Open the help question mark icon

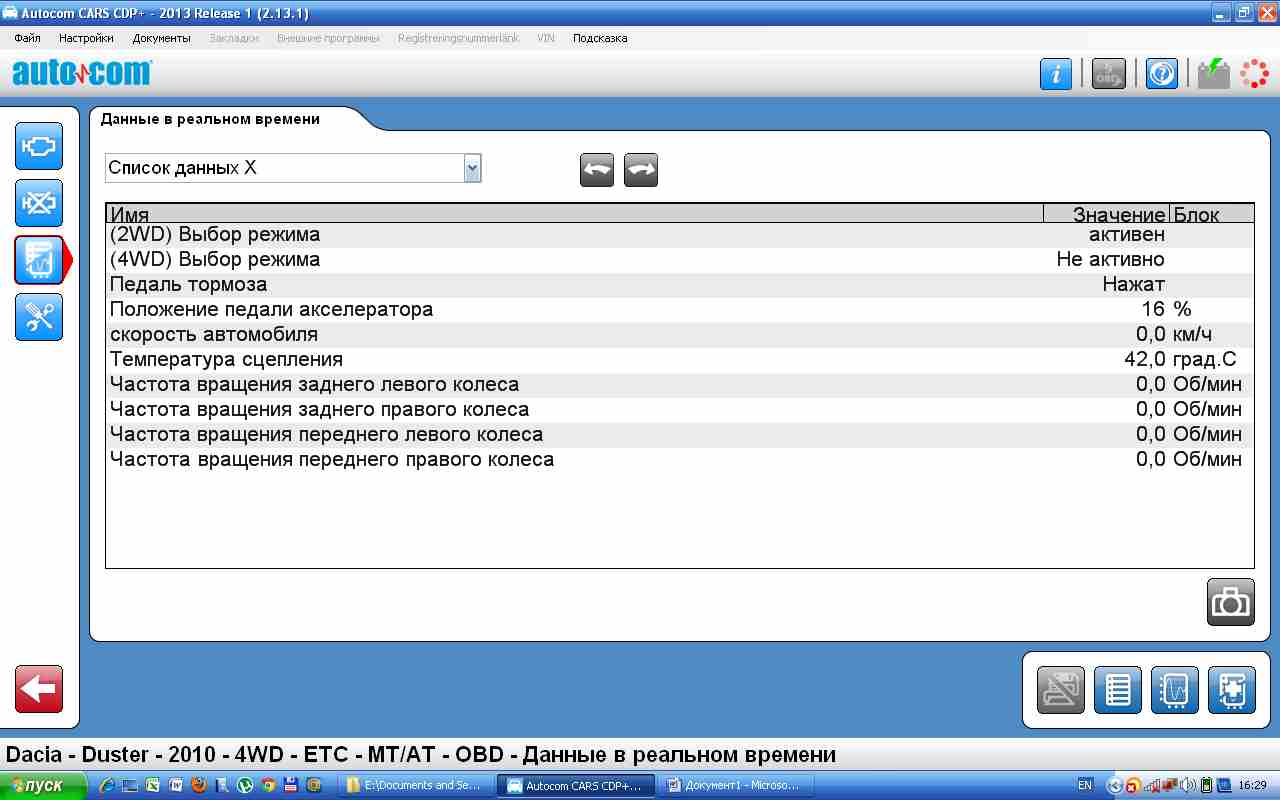1161,74
